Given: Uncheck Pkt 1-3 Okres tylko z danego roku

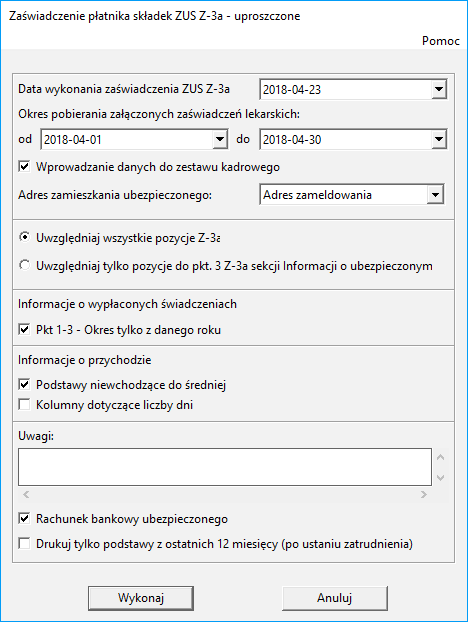Looking at the screenshot, I should (24, 330).
